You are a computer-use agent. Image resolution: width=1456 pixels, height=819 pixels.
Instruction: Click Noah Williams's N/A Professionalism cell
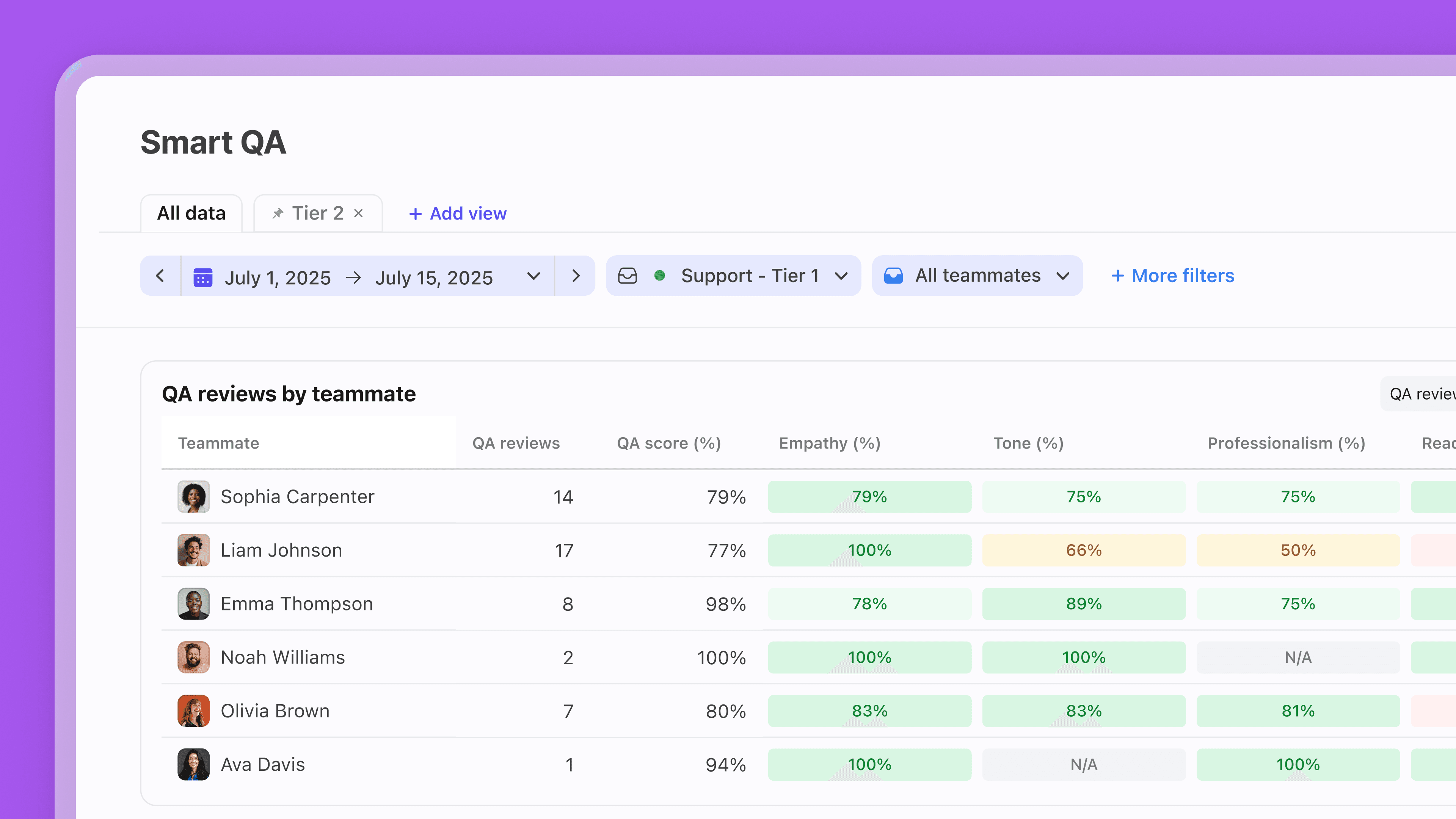pyautogui.click(x=1298, y=657)
